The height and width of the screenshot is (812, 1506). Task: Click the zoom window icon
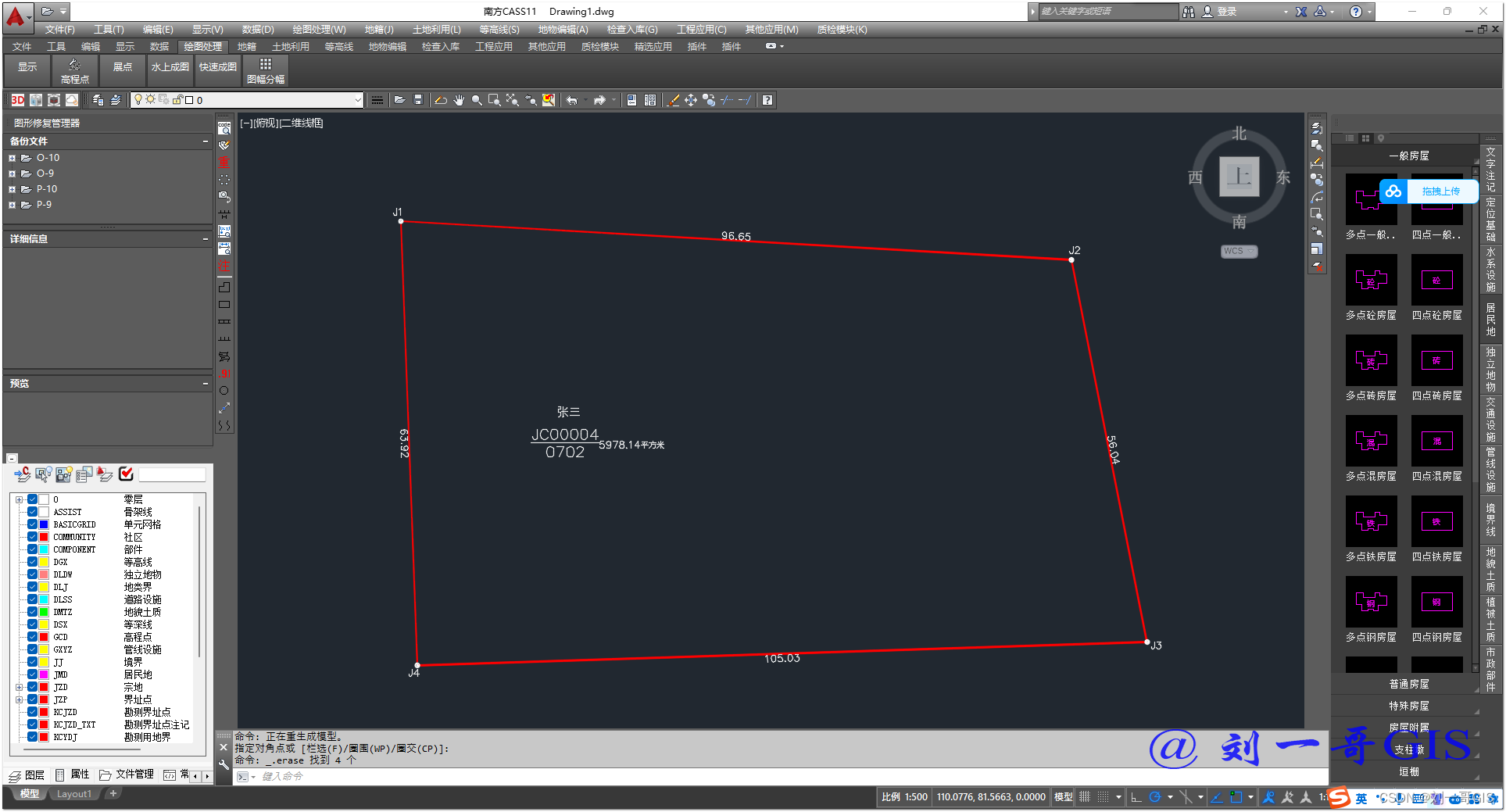tap(495, 100)
